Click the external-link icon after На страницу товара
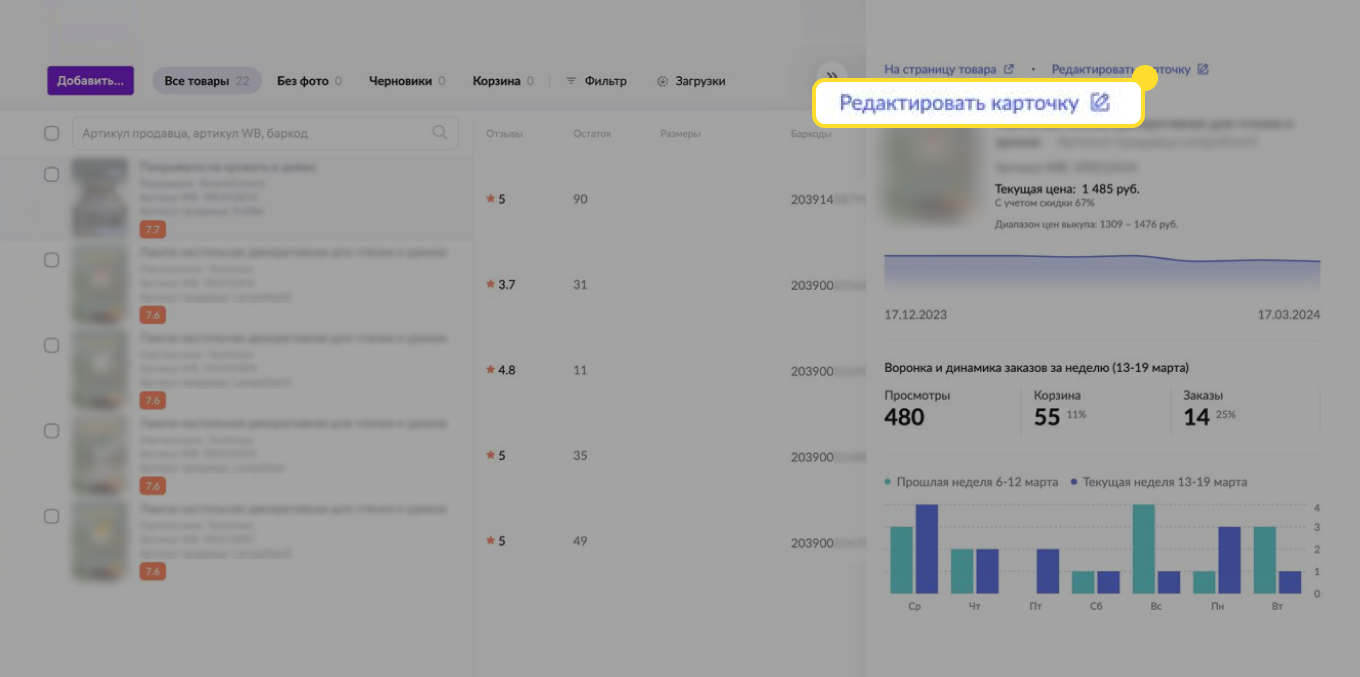Image resolution: width=1360 pixels, height=677 pixels. point(1009,69)
